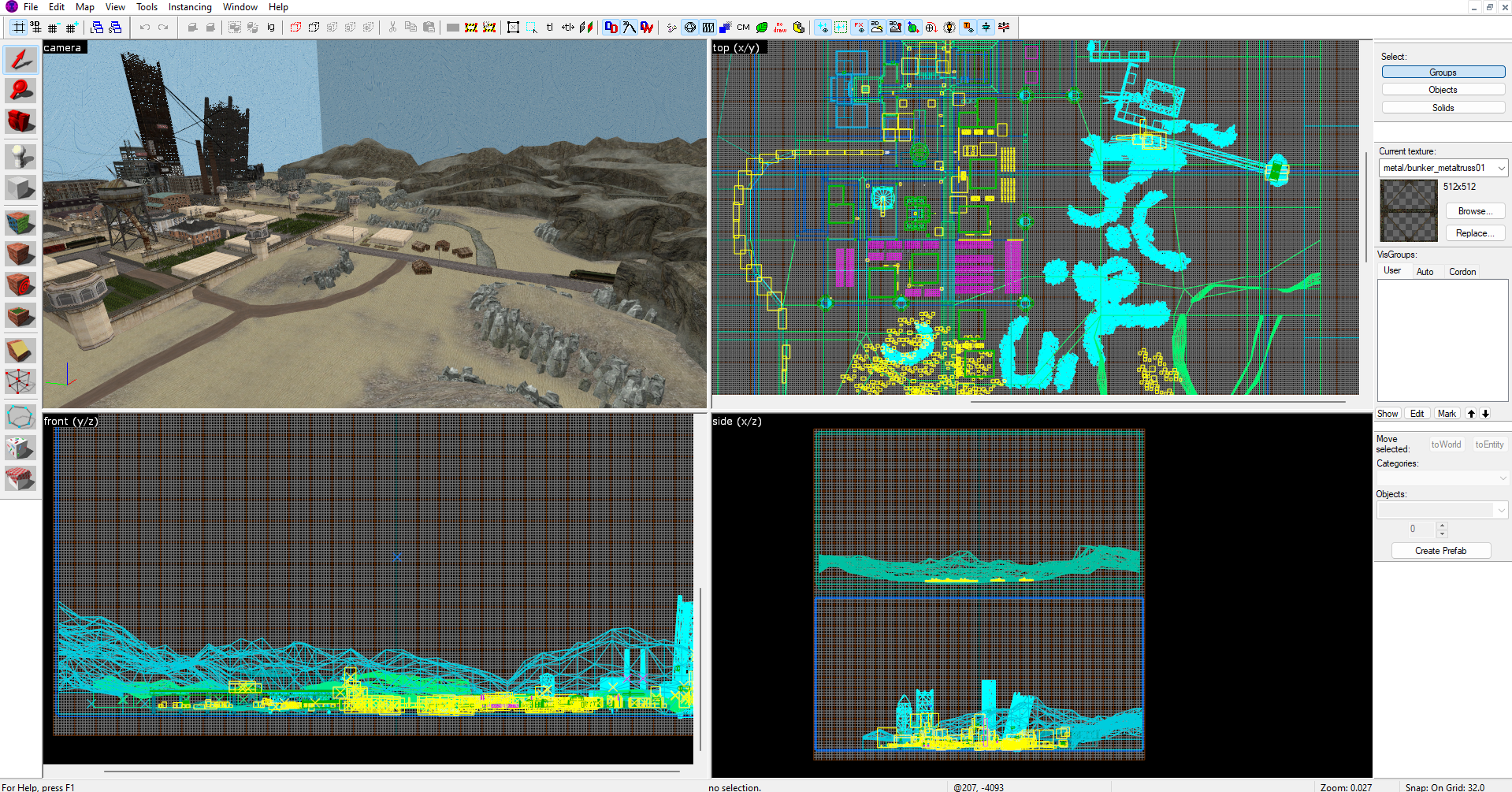This screenshot has height=792, width=1512.
Task: Pick the Entity tool lightbulb icon
Action: (20, 156)
